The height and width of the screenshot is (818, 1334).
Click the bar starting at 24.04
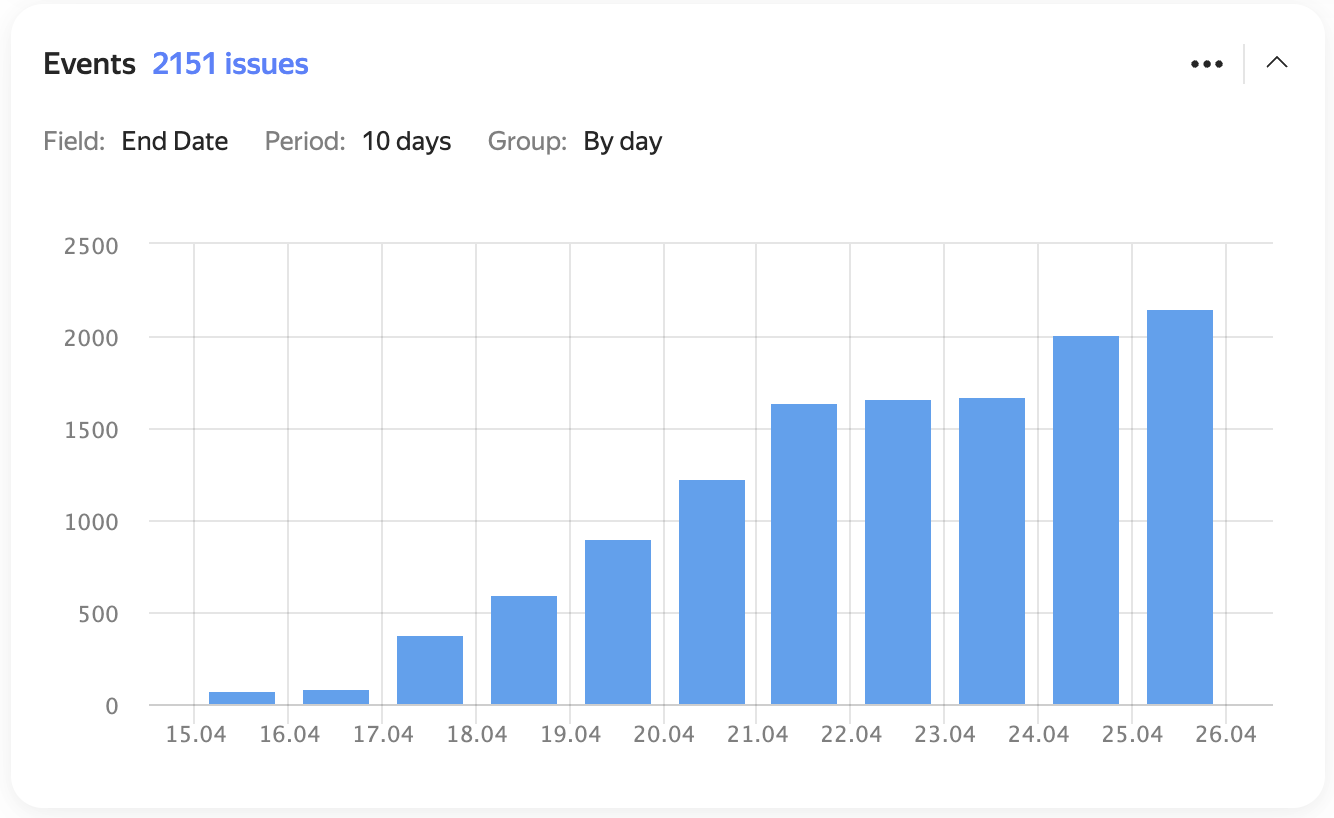pyautogui.click(x=1086, y=520)
